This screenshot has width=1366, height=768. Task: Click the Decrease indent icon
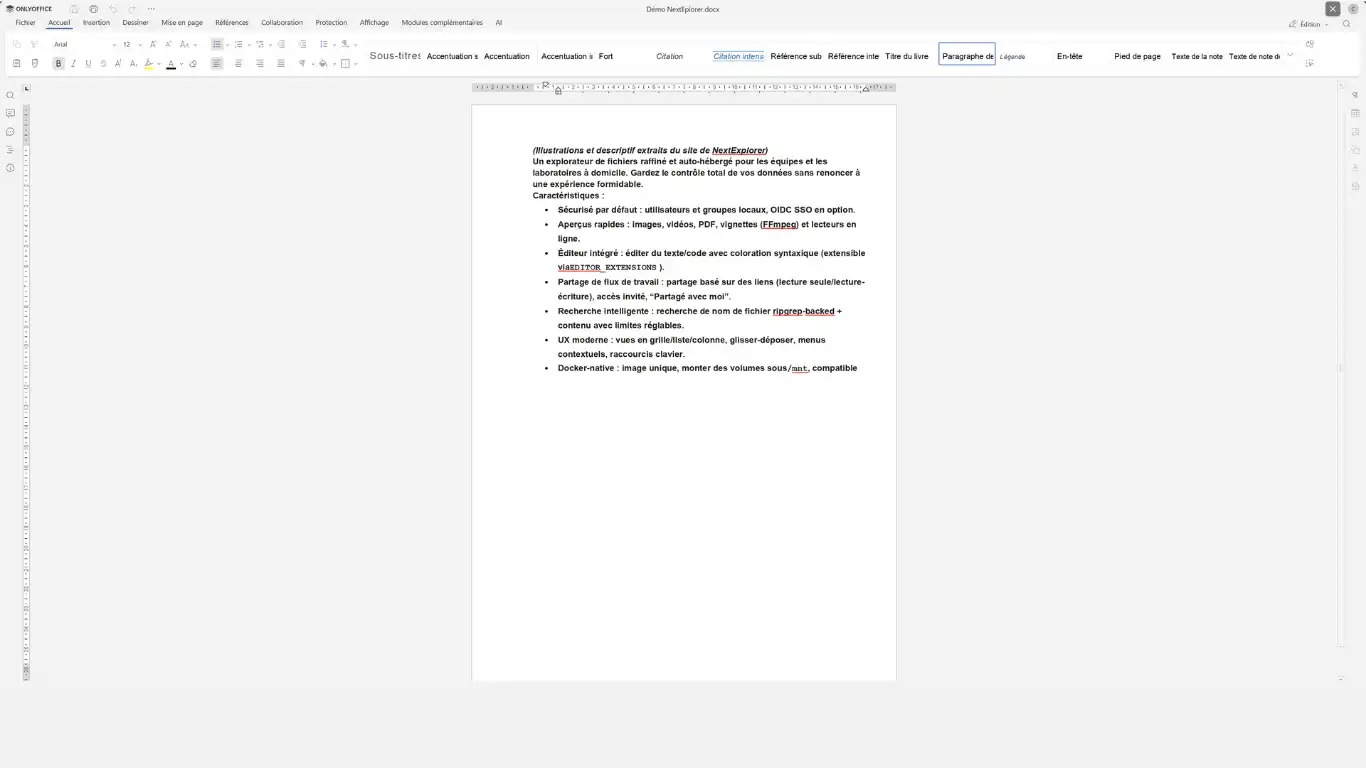[x=281, y=44]
